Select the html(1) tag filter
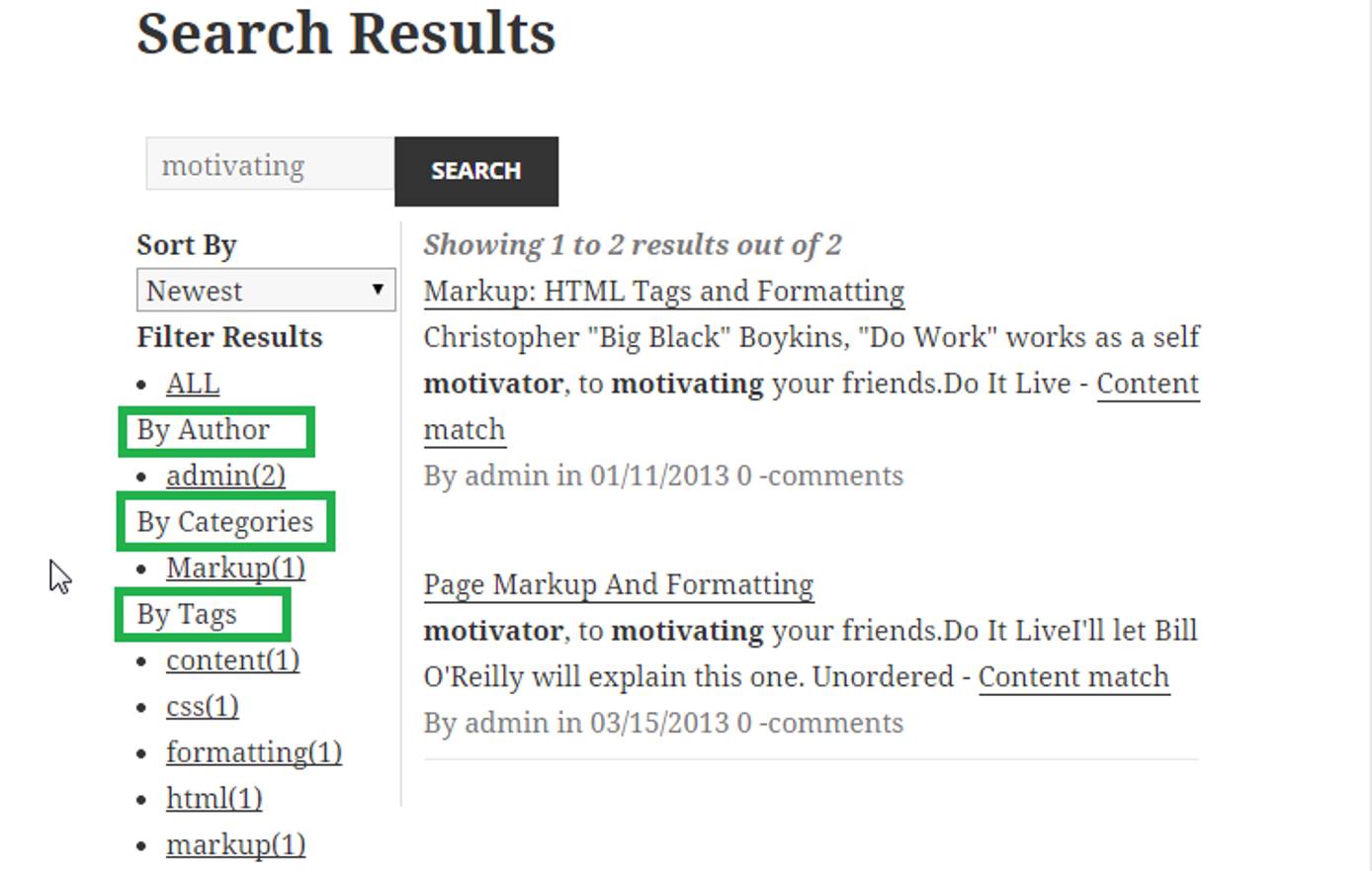The image size is (1372, 871). (213, 798)
